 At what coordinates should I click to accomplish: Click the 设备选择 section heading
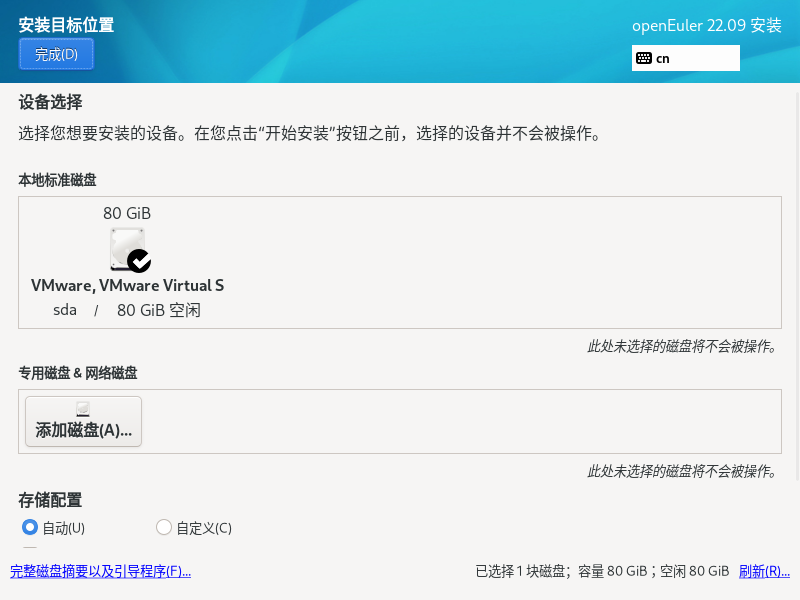50,102
